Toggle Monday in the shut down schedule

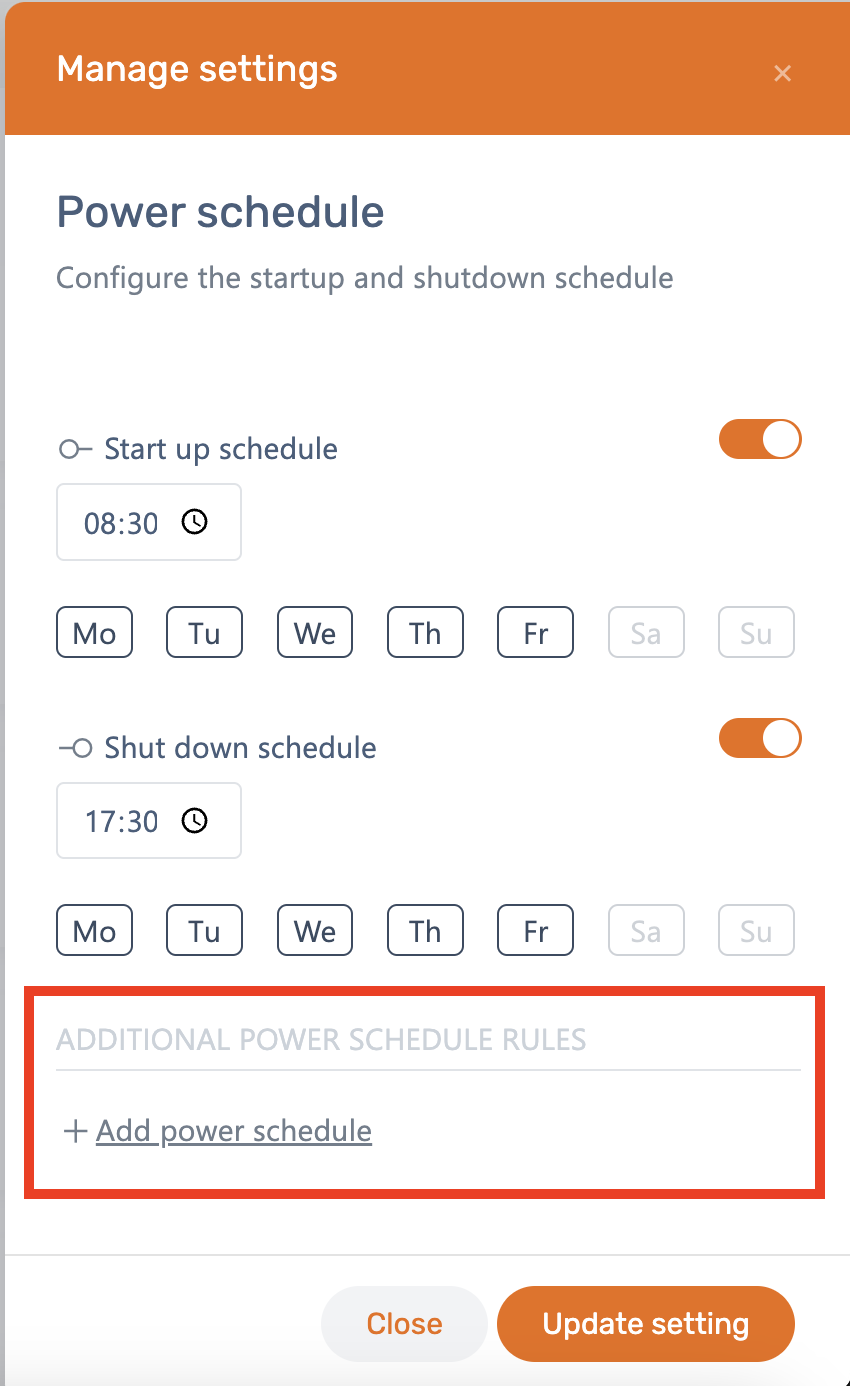point(94,931)
